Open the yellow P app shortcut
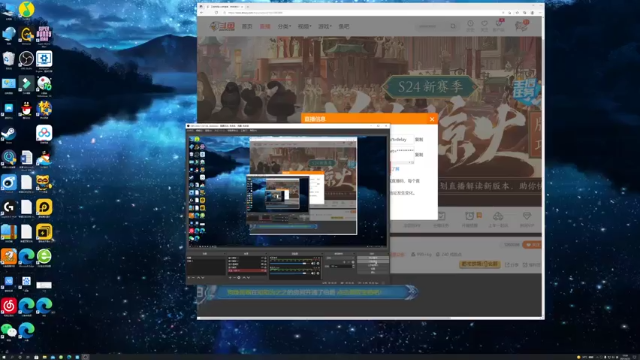The image size is (640, 360). [x=44, y=208]
